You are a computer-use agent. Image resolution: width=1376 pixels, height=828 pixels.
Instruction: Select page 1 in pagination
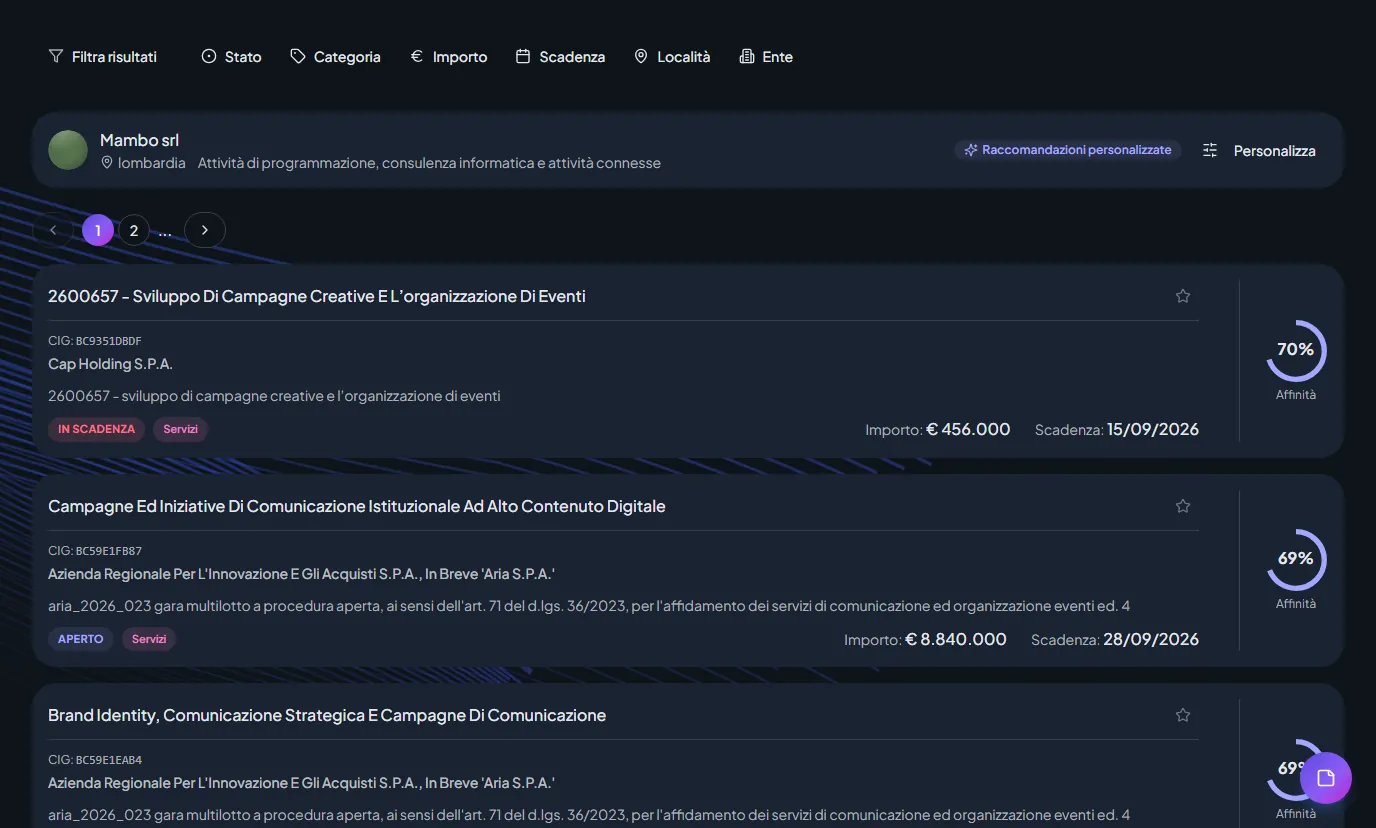pos(98,230)
